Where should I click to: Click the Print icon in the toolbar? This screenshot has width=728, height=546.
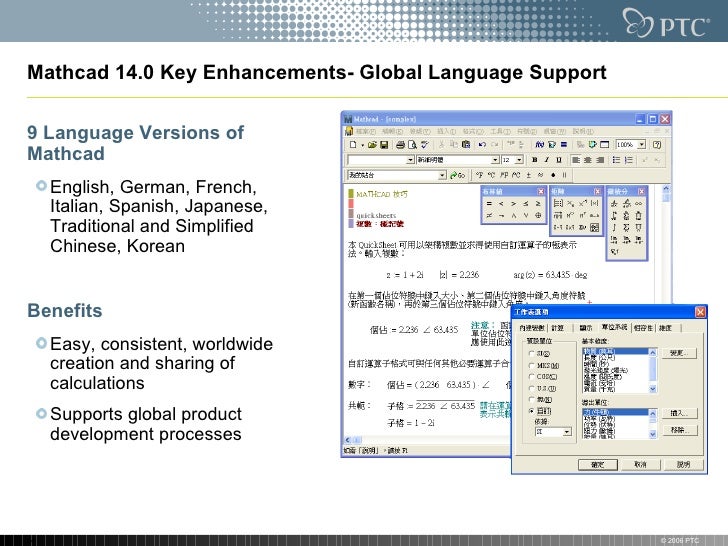pos(400,145)
